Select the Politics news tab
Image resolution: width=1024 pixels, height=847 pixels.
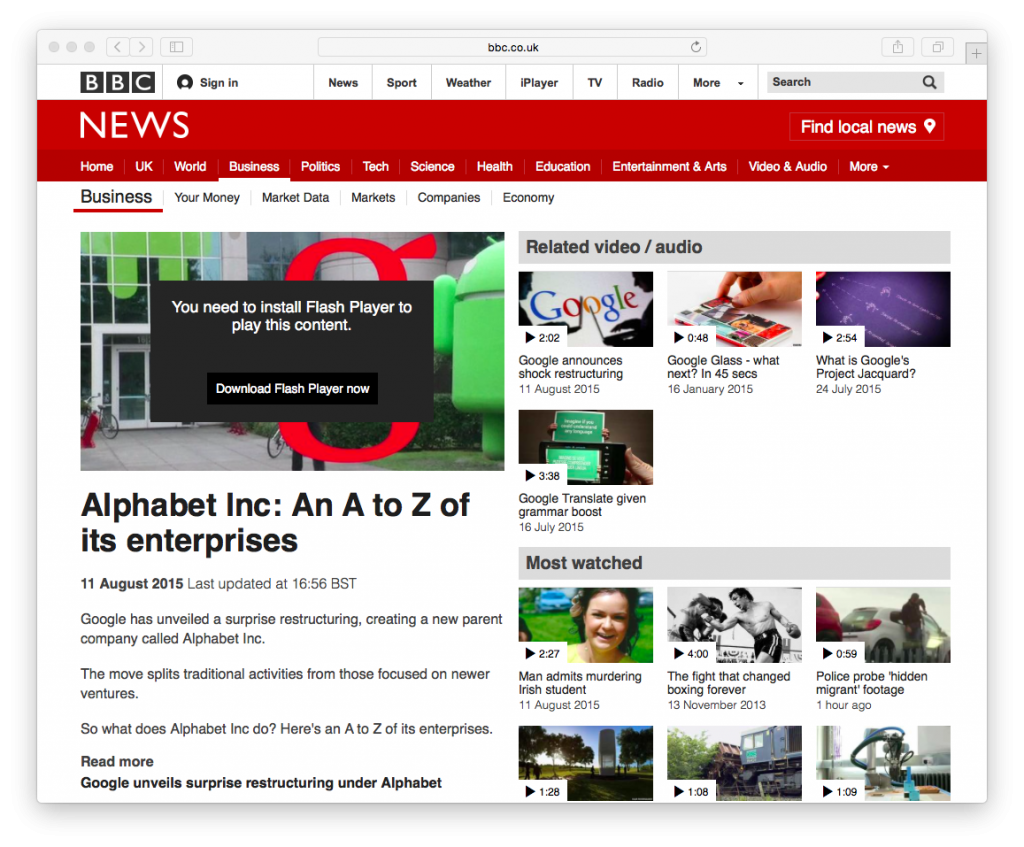pos(320,167)
